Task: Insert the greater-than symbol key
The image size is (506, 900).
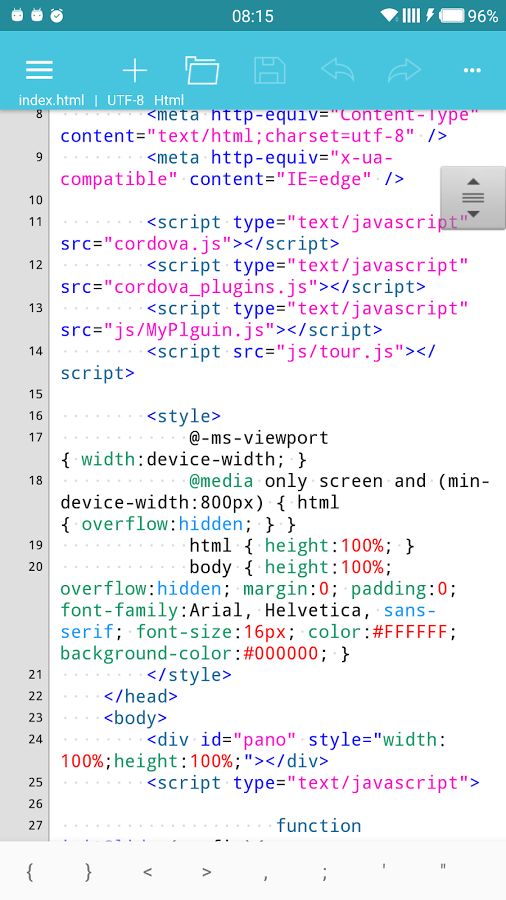Action: [207, 872]
